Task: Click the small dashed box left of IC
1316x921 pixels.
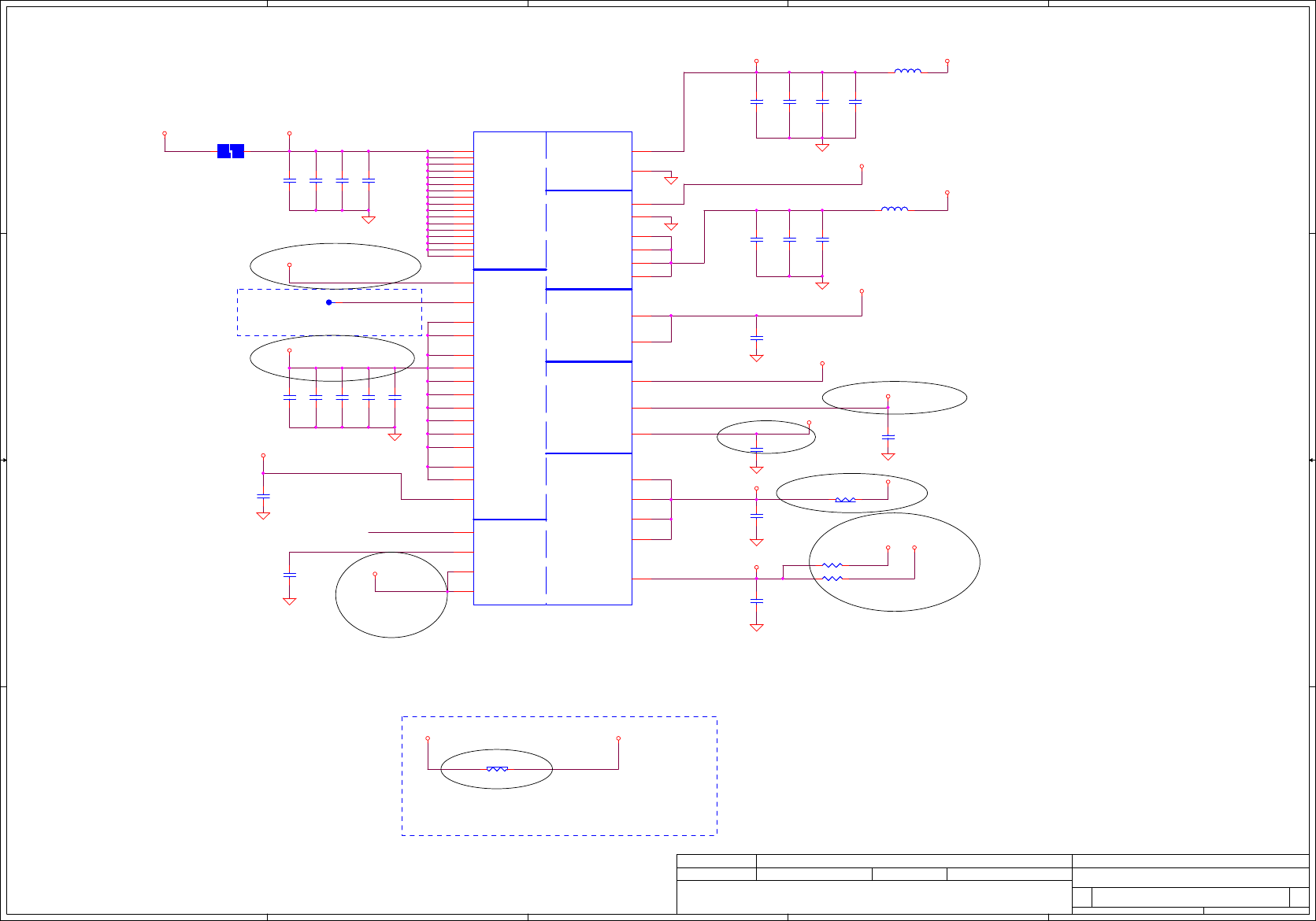Action: (x=329, y=313)
